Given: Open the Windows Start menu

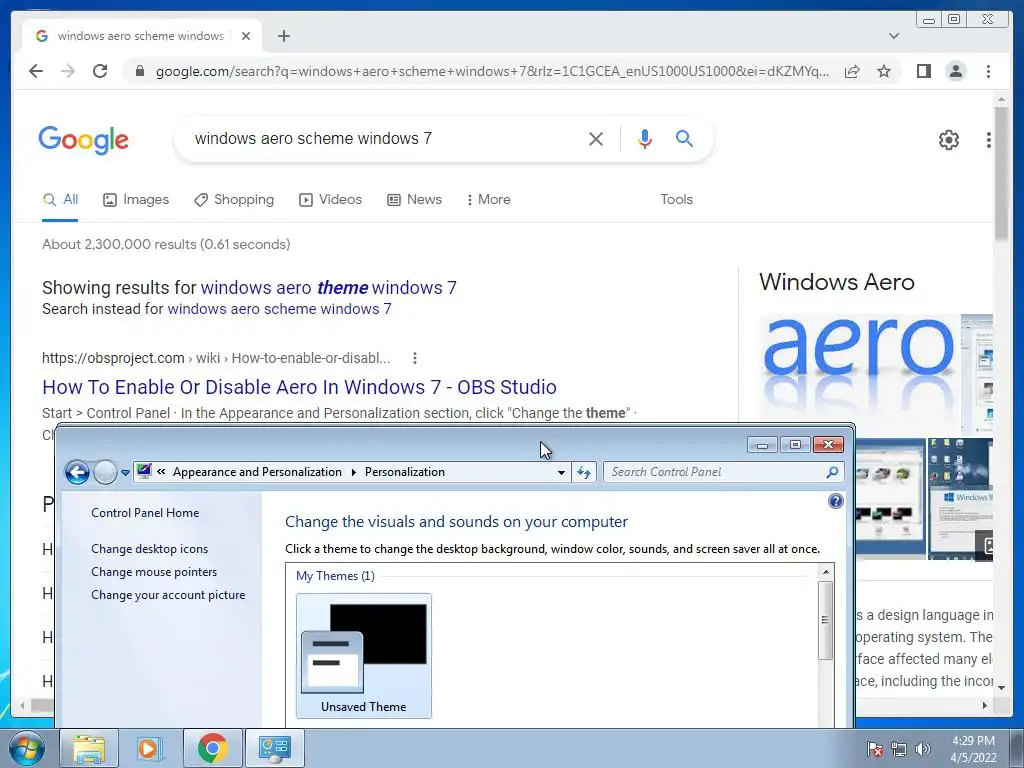Looking at the screenshot, I should coord(26,748).
